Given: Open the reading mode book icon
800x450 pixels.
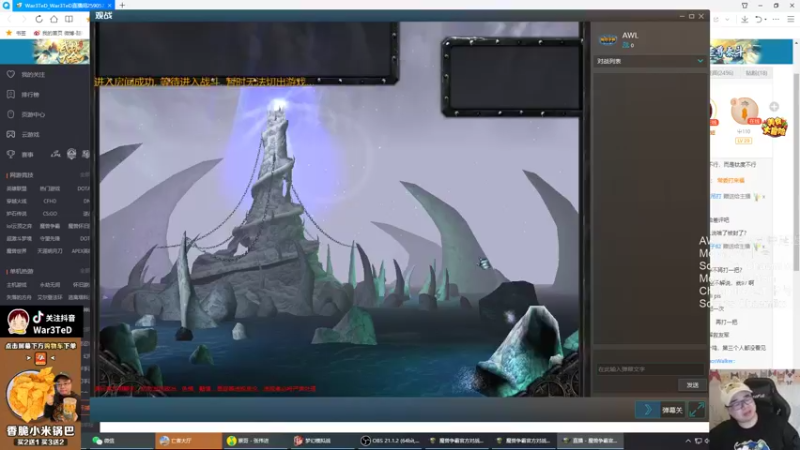Looking at the screenshot, I should point(69,19).
